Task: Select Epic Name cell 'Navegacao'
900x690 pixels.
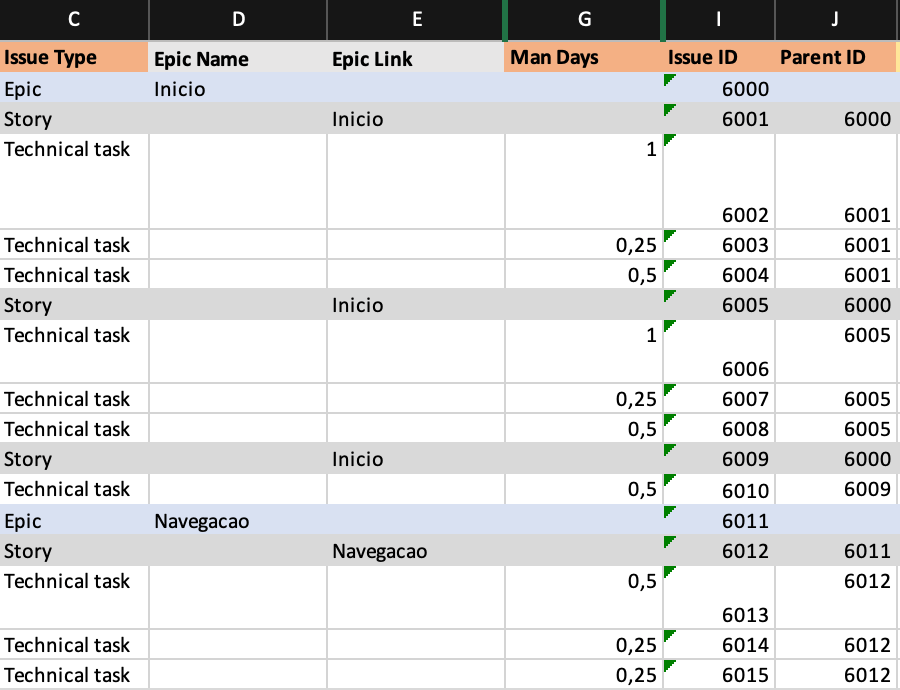Action: (x=238, y=521)
